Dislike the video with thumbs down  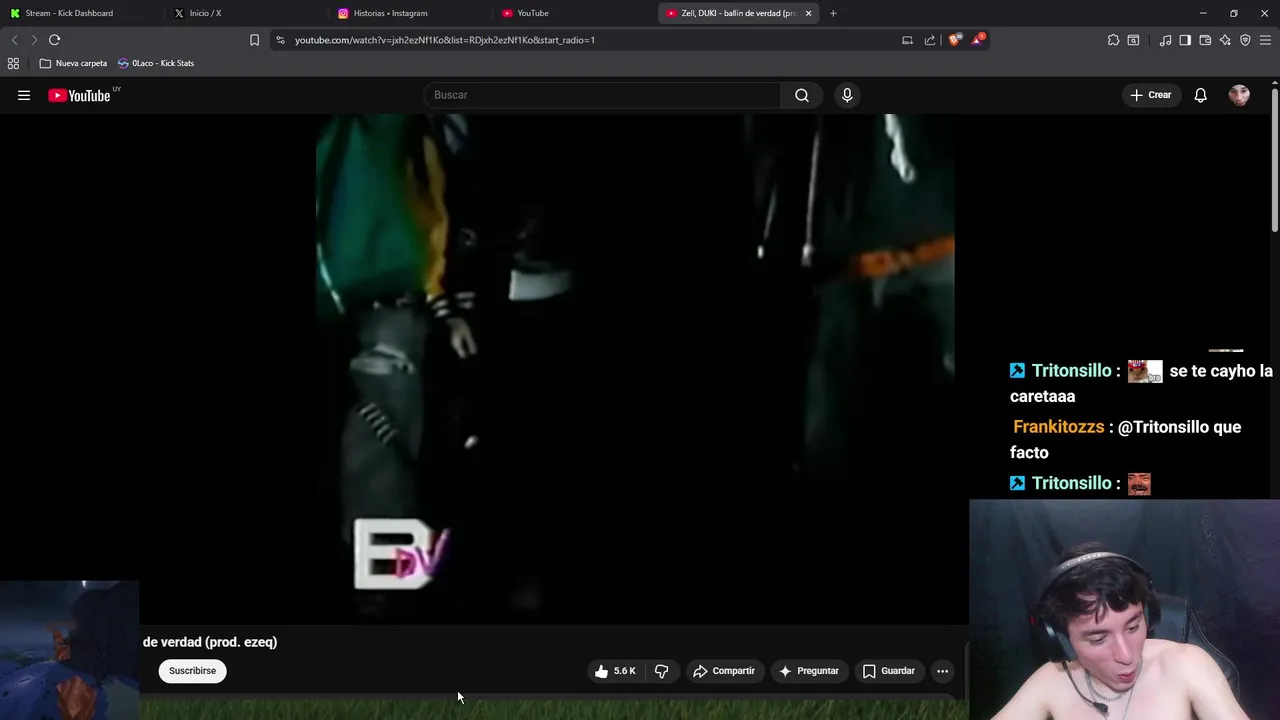point(661,671)
